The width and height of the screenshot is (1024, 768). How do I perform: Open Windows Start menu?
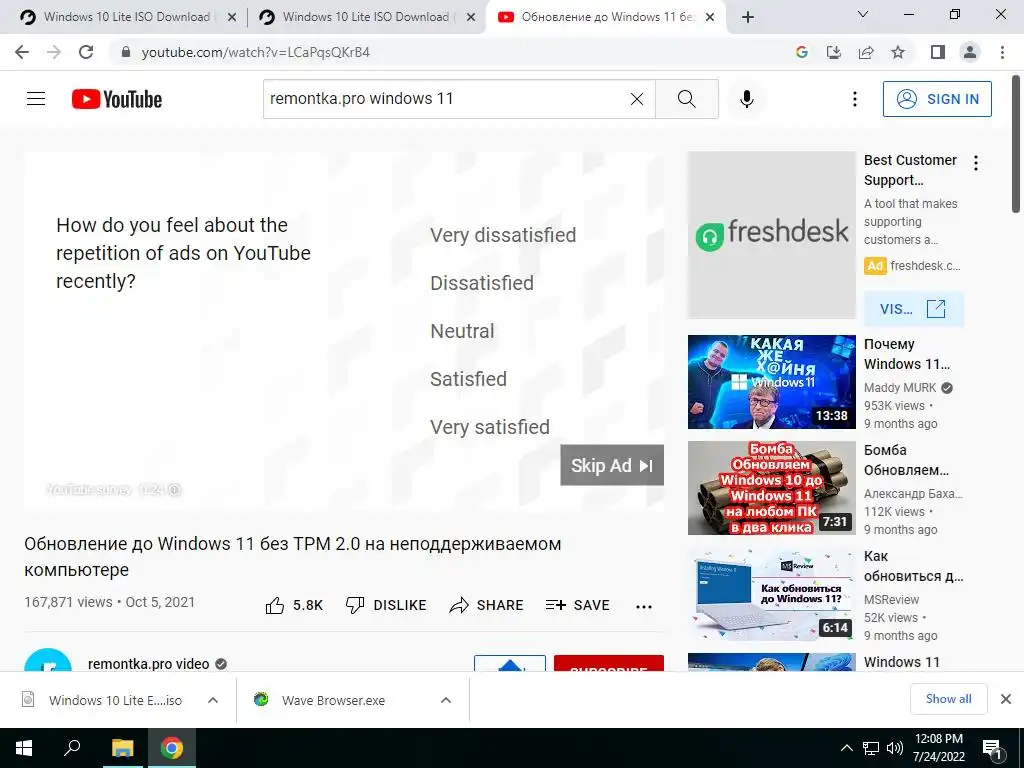pos(24,748)
